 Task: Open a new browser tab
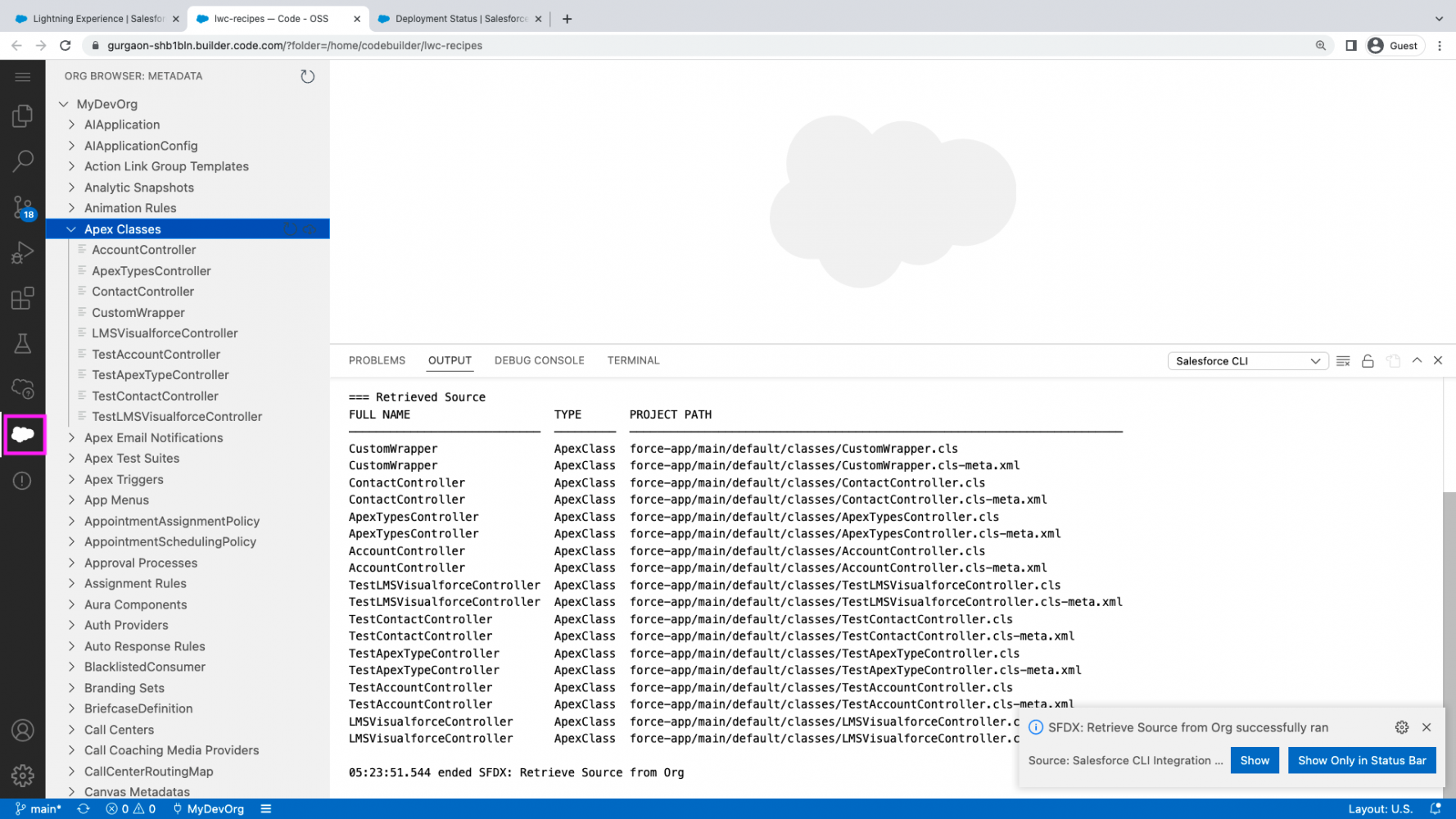point(567,19)
